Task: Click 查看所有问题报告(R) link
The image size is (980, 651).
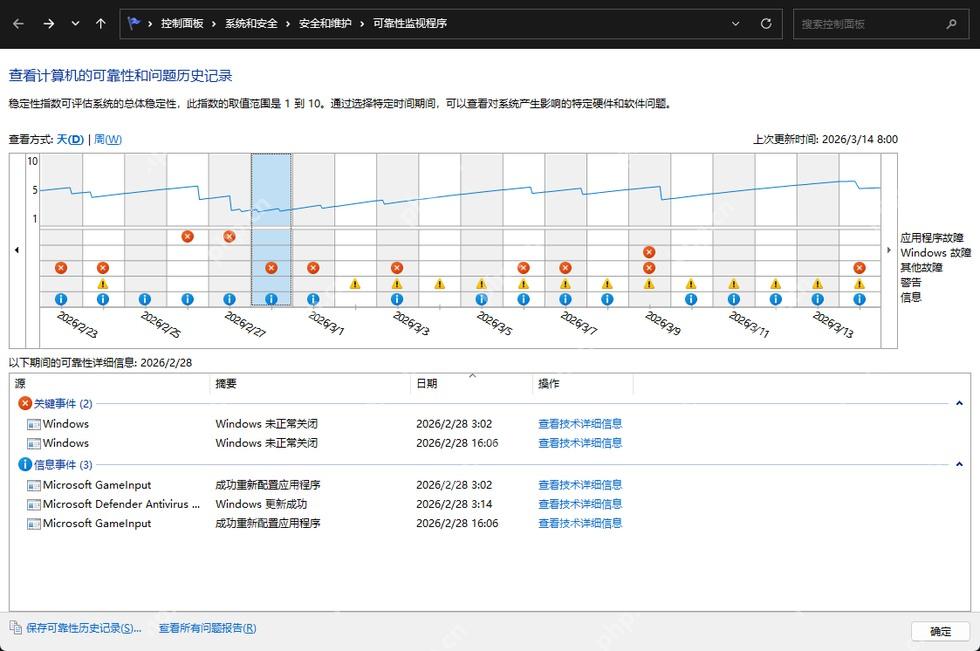Action: pyautogui.click(x=208, y=628)
